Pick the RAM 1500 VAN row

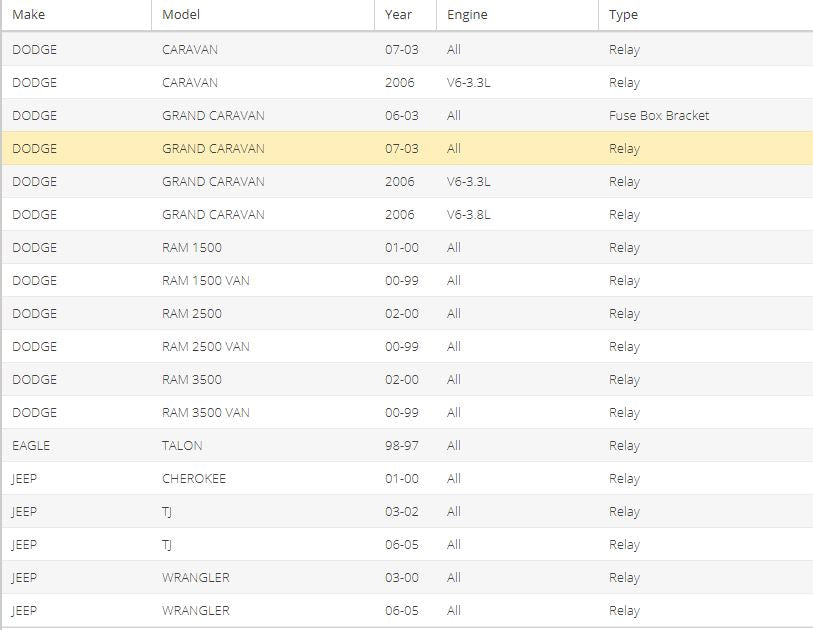tap(408, 281)
